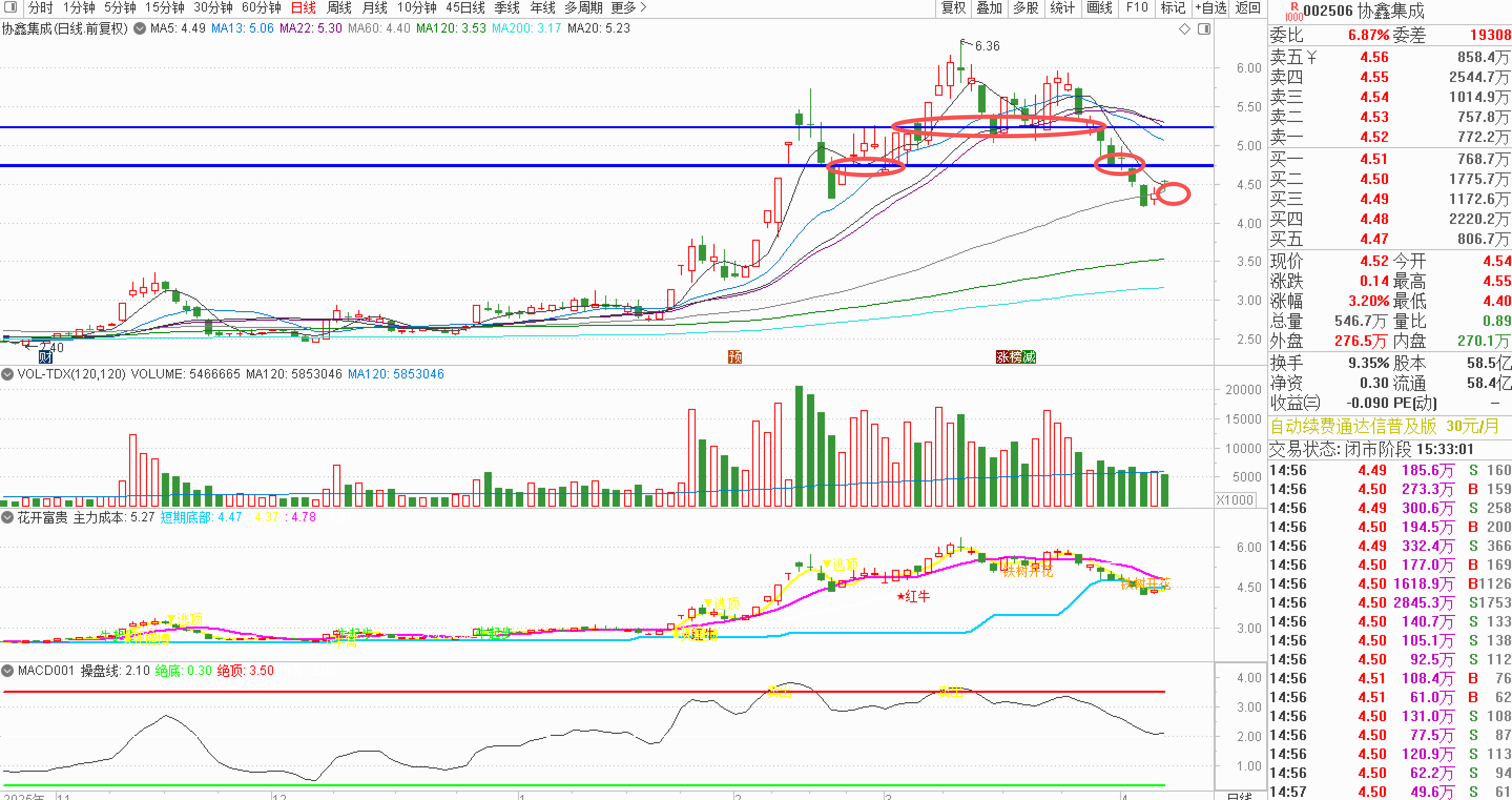Toggle the right sidebar panel icon

(x=1204, y=29)
